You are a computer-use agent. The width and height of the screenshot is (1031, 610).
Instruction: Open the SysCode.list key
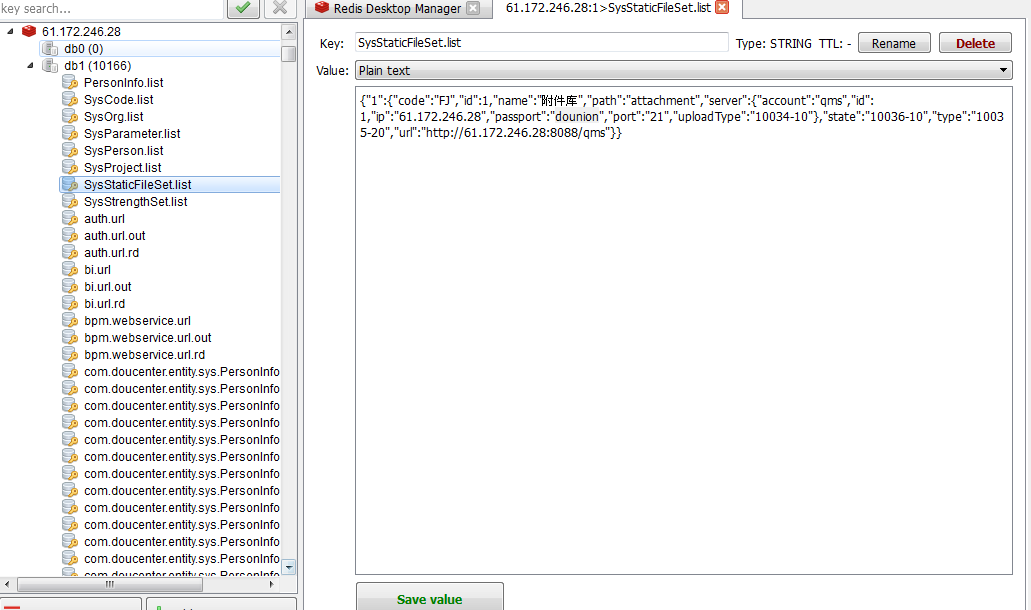click(x=118, y=99)
